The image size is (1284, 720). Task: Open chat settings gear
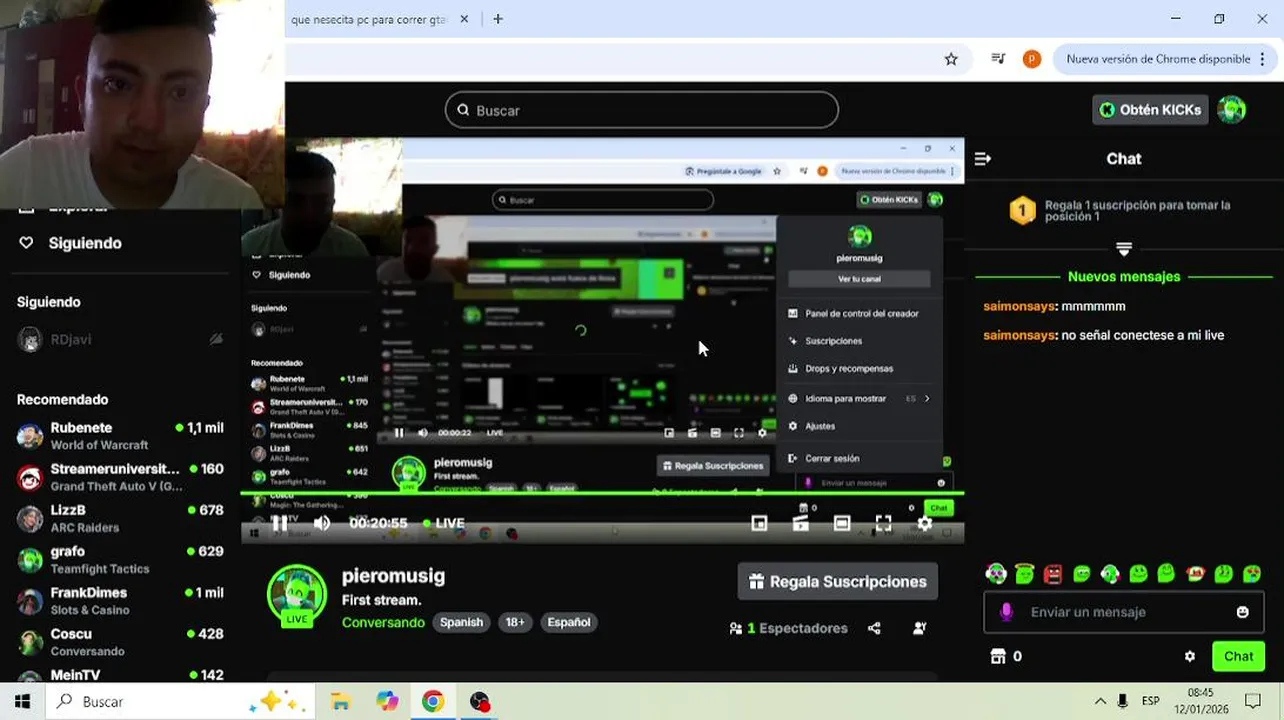coord(1190,656)
